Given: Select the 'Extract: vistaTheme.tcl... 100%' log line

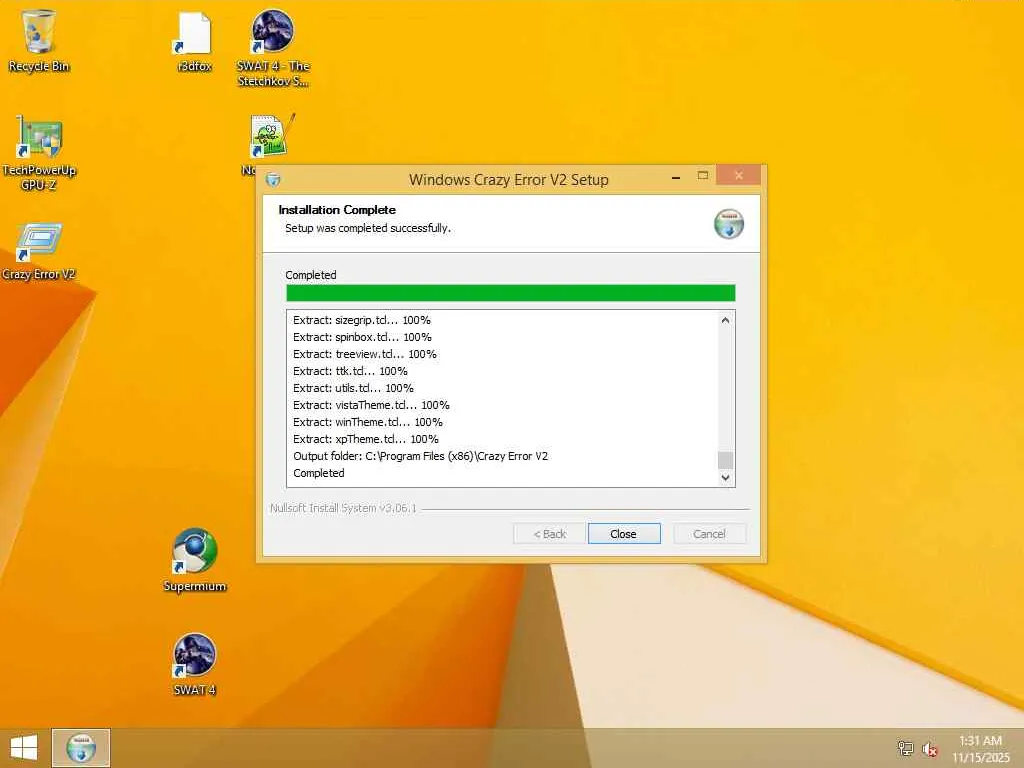Looking at the screenshot, I should click(x=371, y=405).
